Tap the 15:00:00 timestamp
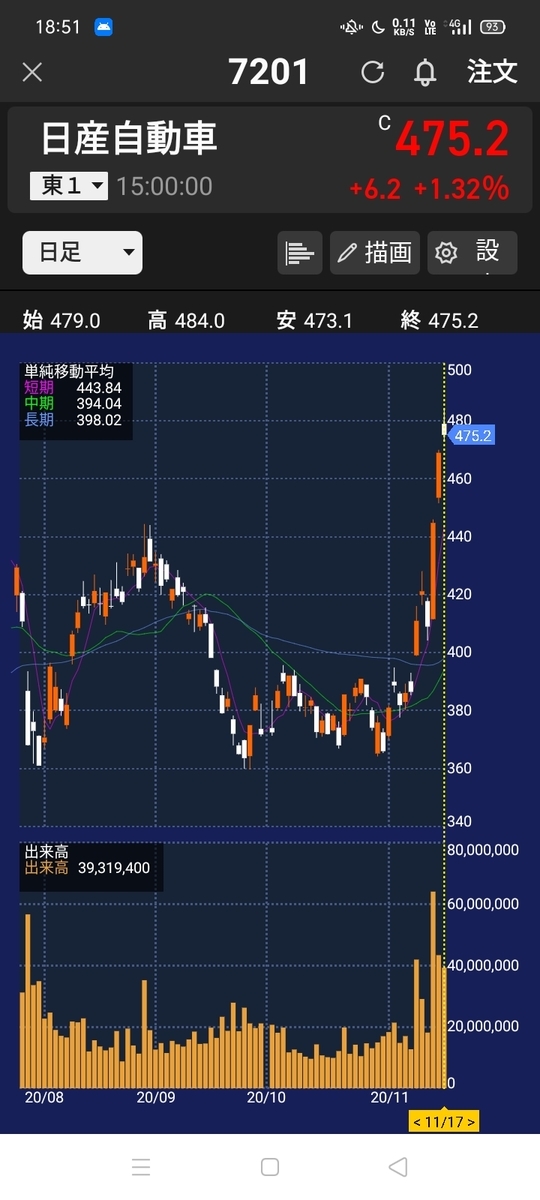Viewport: 540px width, 1200px height. (164, 186)
